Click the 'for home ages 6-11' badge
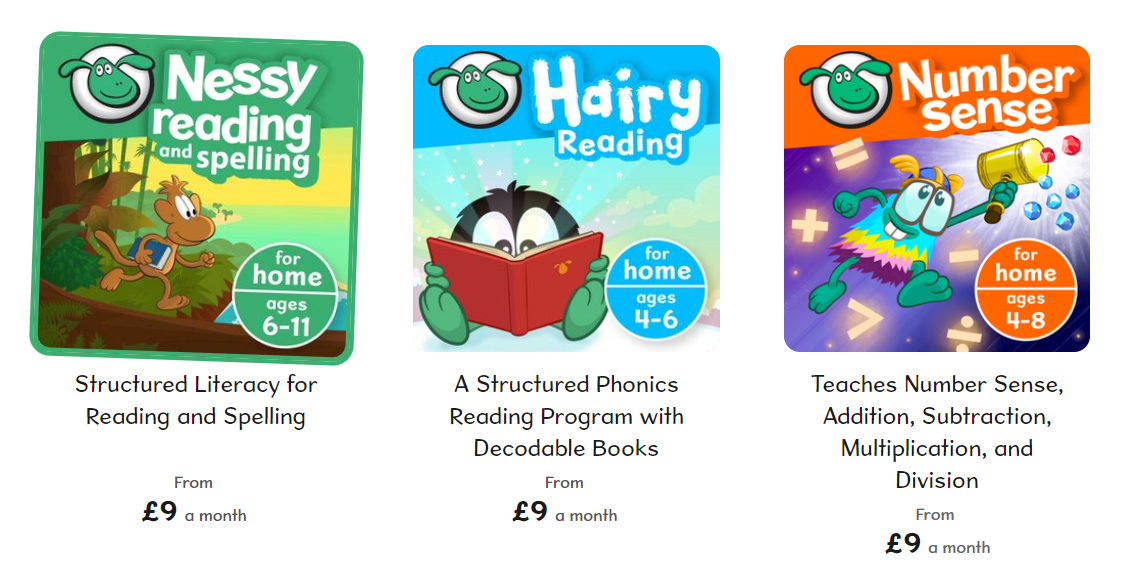The height and width of the screenshot is (574, 1140). (x=288, y=295)
